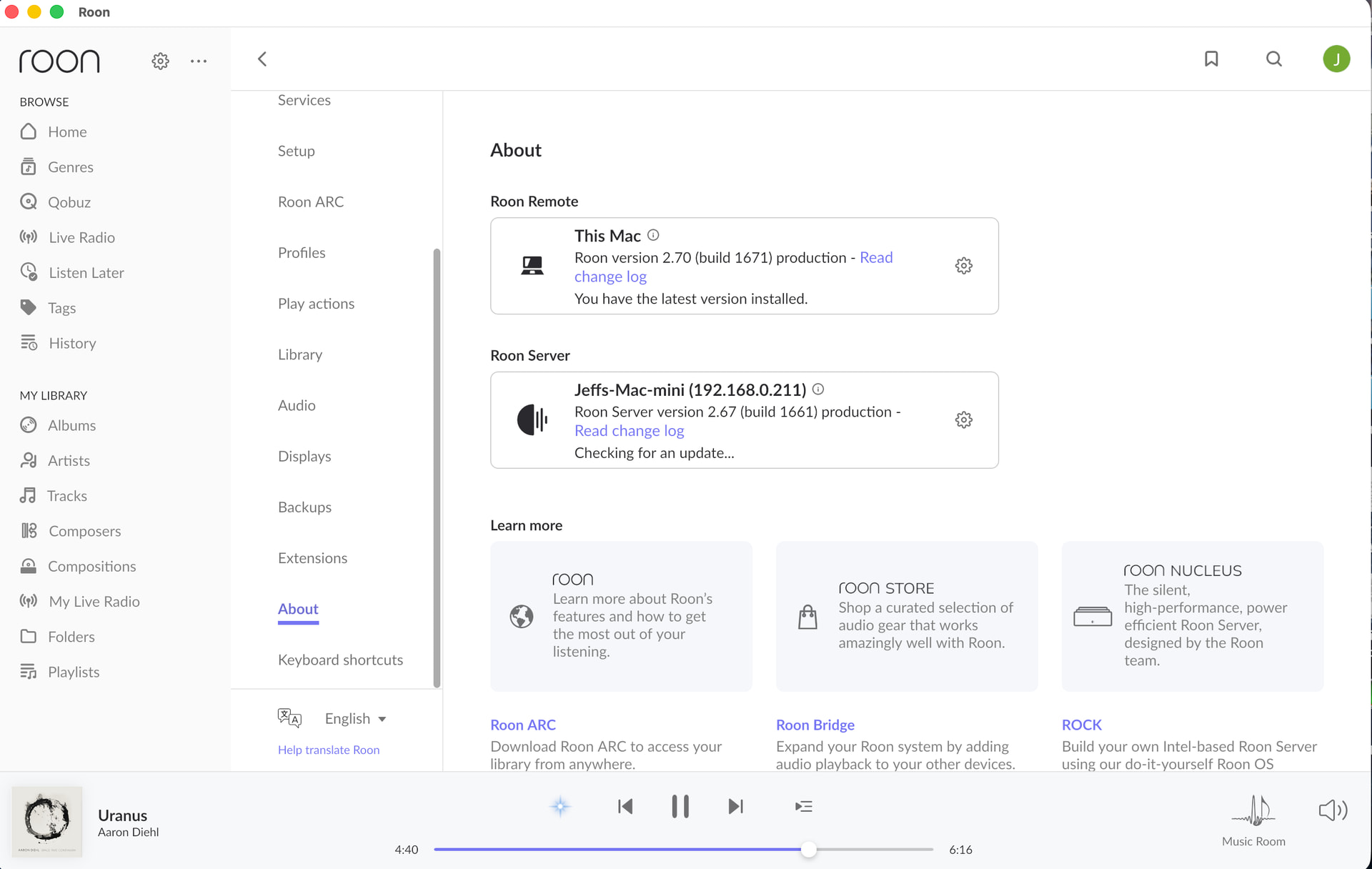The height and width of the screenshot is (869, 1372).
Task: Open the Roon Nucleus card
Action: (x=1193, y=616)
